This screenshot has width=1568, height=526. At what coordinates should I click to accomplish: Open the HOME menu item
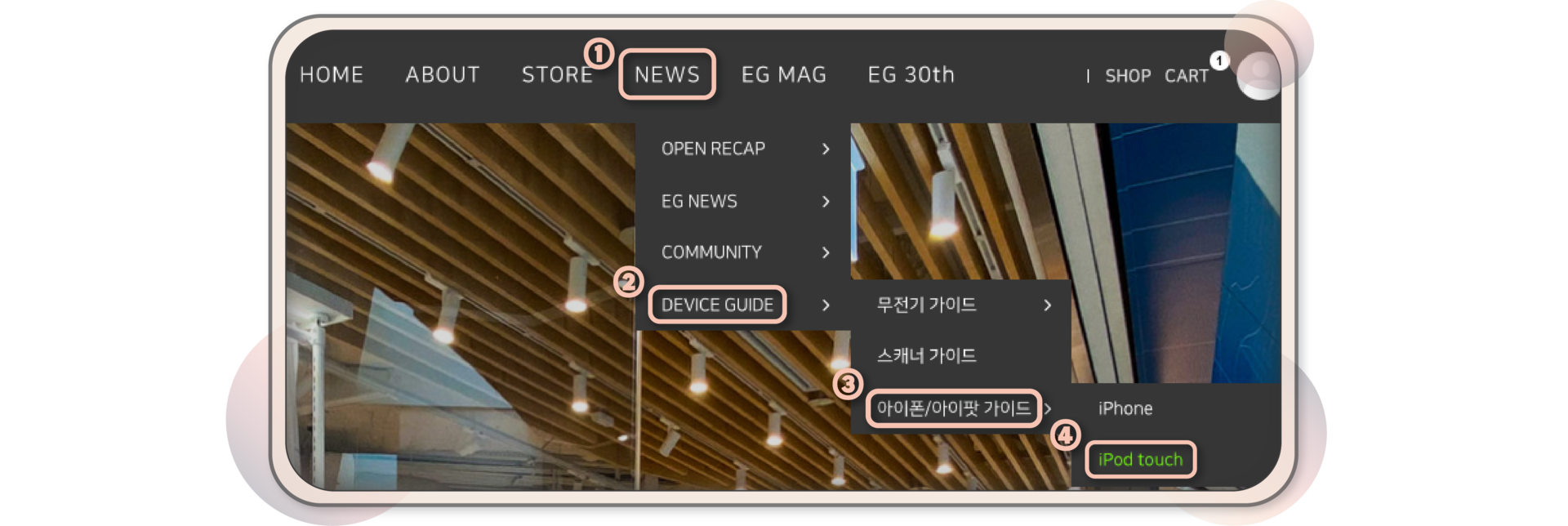[331, 74]
